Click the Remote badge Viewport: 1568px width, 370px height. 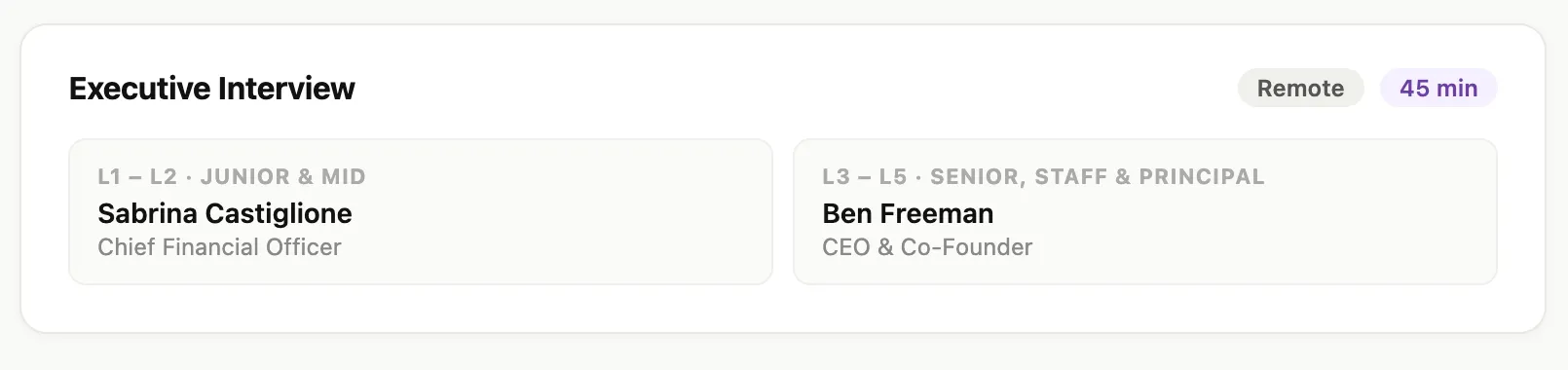[1300, 89]
